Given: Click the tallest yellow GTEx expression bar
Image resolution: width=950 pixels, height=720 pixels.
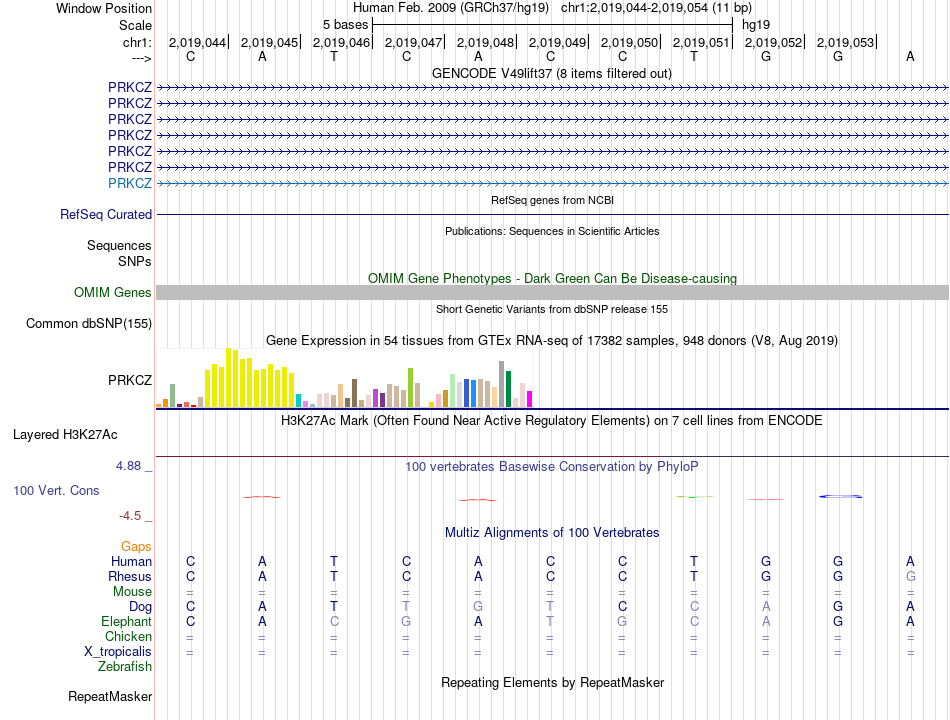Looking at the screenshot, I should coord(229,377).
